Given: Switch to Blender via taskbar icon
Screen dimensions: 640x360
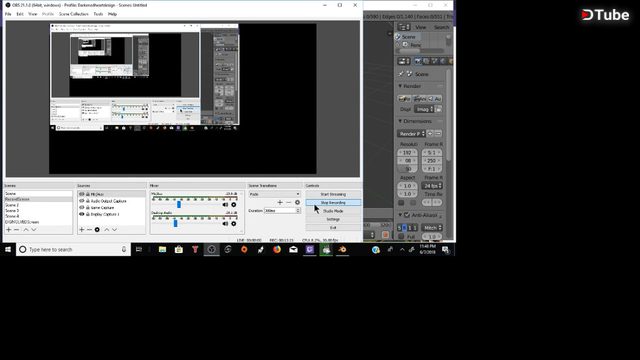Looking at the screenshot, I should pos(342,249).
